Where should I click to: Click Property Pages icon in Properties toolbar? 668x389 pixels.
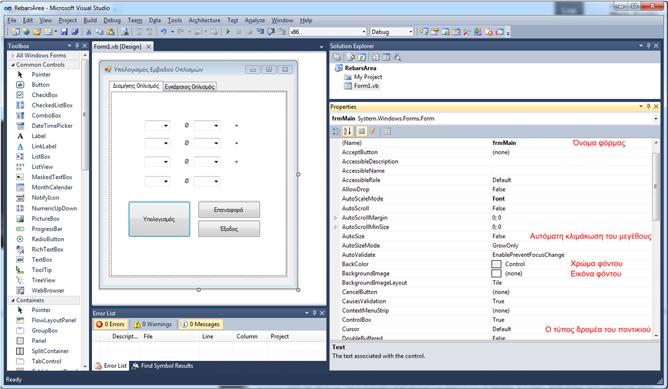[387, 131]
